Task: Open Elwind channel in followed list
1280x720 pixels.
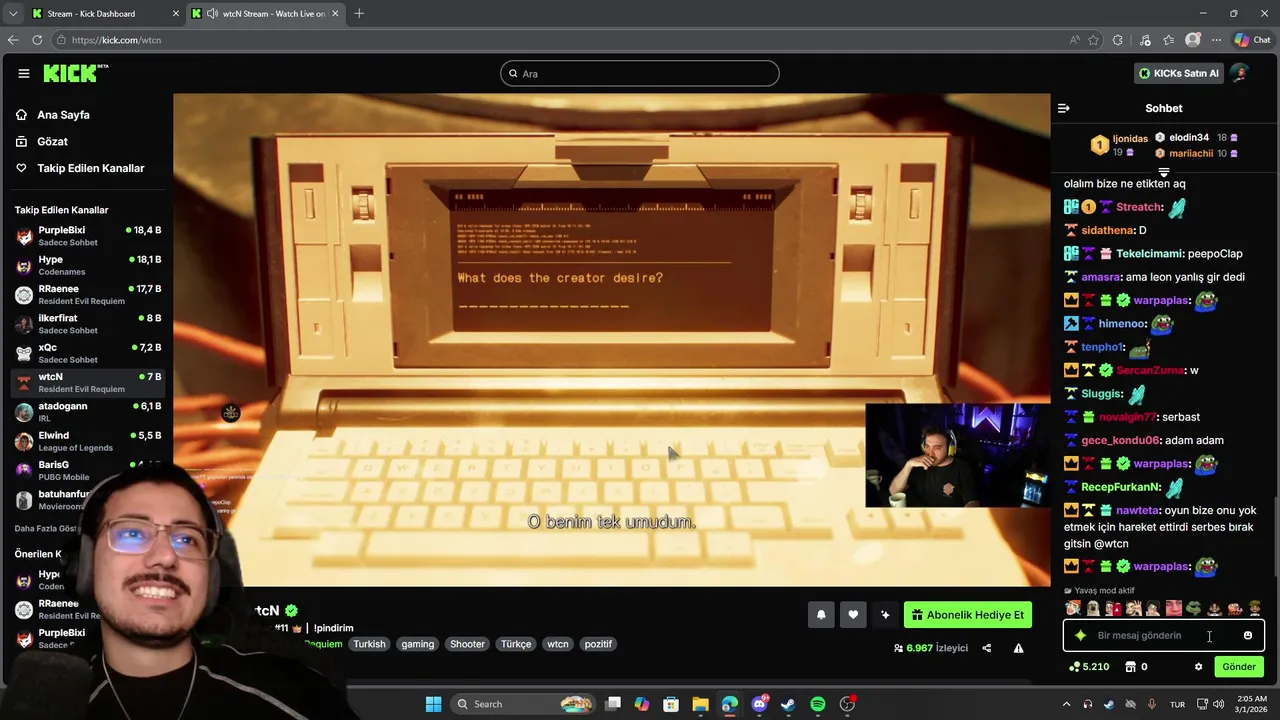Action: [x=88, y=441]
